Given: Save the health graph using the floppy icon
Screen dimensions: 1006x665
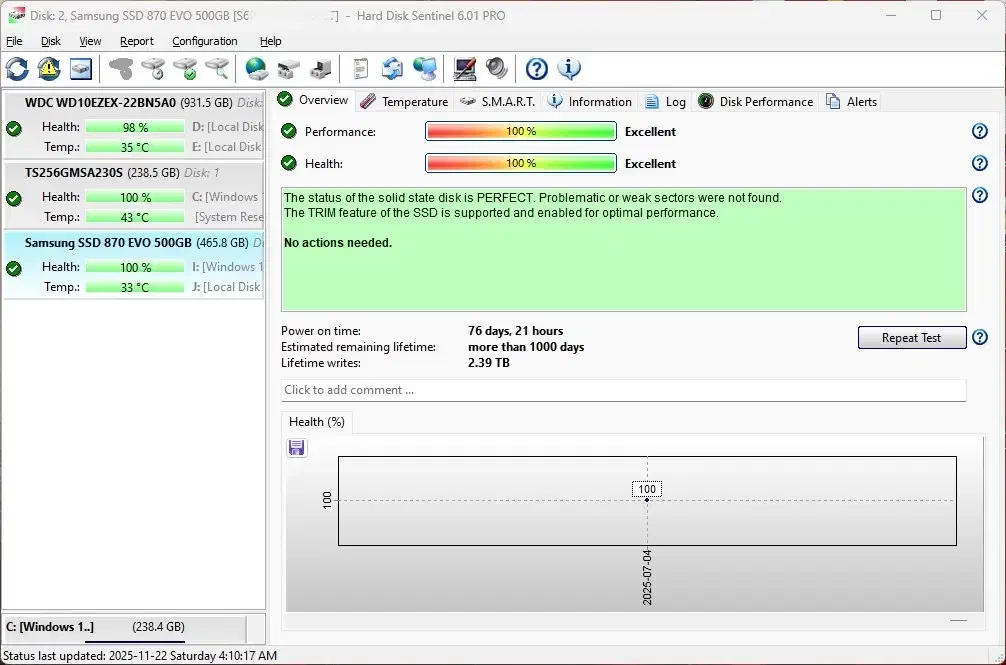Looking at the screenshot, I should (x=297, y=448).
